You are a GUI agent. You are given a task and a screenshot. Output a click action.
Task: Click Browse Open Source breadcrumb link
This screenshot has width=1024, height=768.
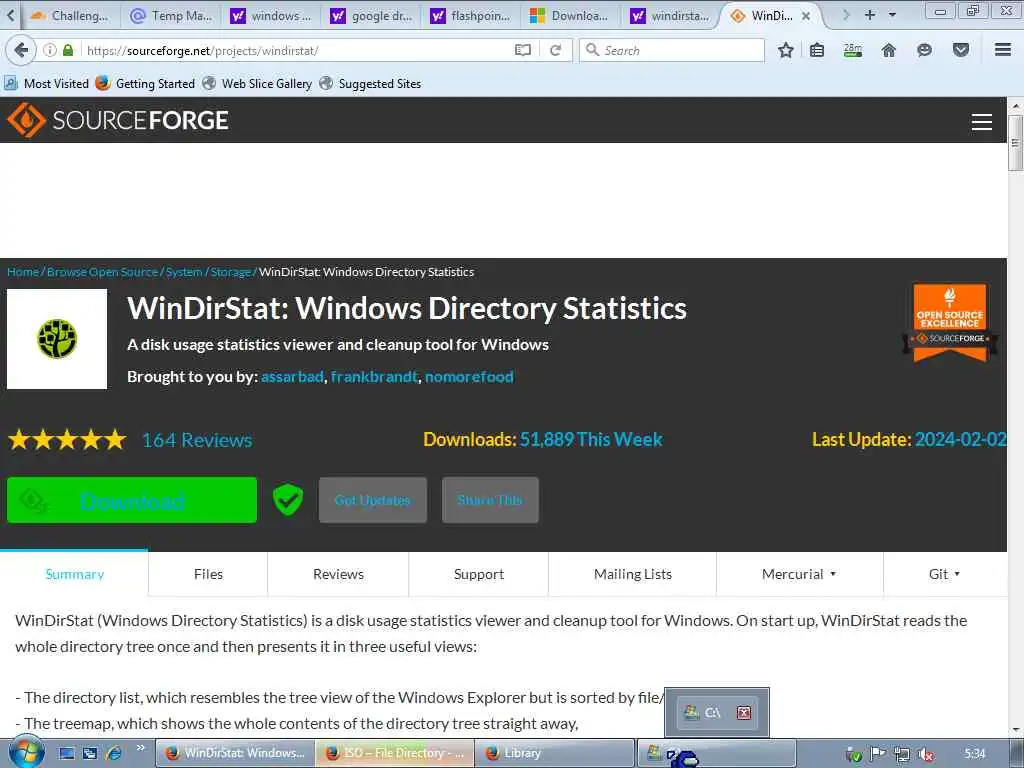coord(103,272)
